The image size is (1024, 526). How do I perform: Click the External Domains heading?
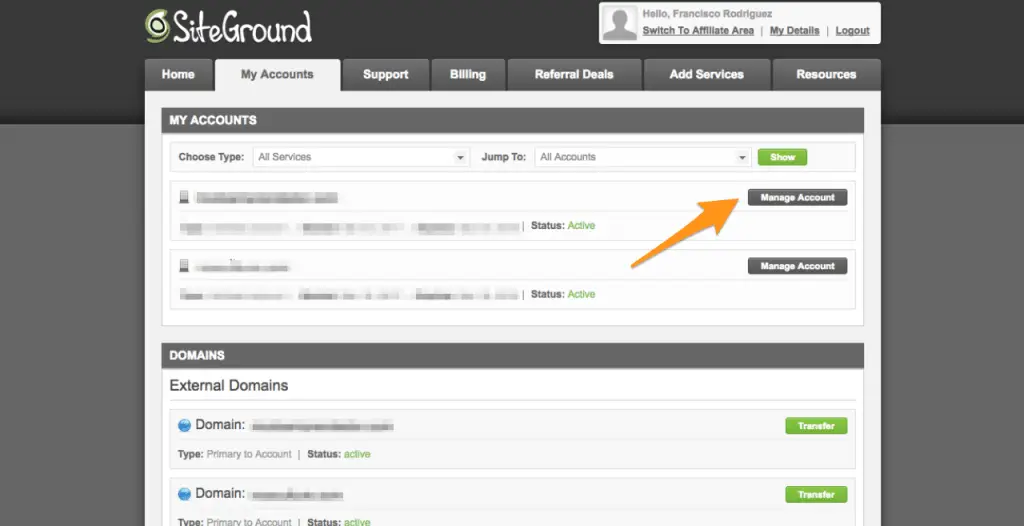tap(229, 386)
